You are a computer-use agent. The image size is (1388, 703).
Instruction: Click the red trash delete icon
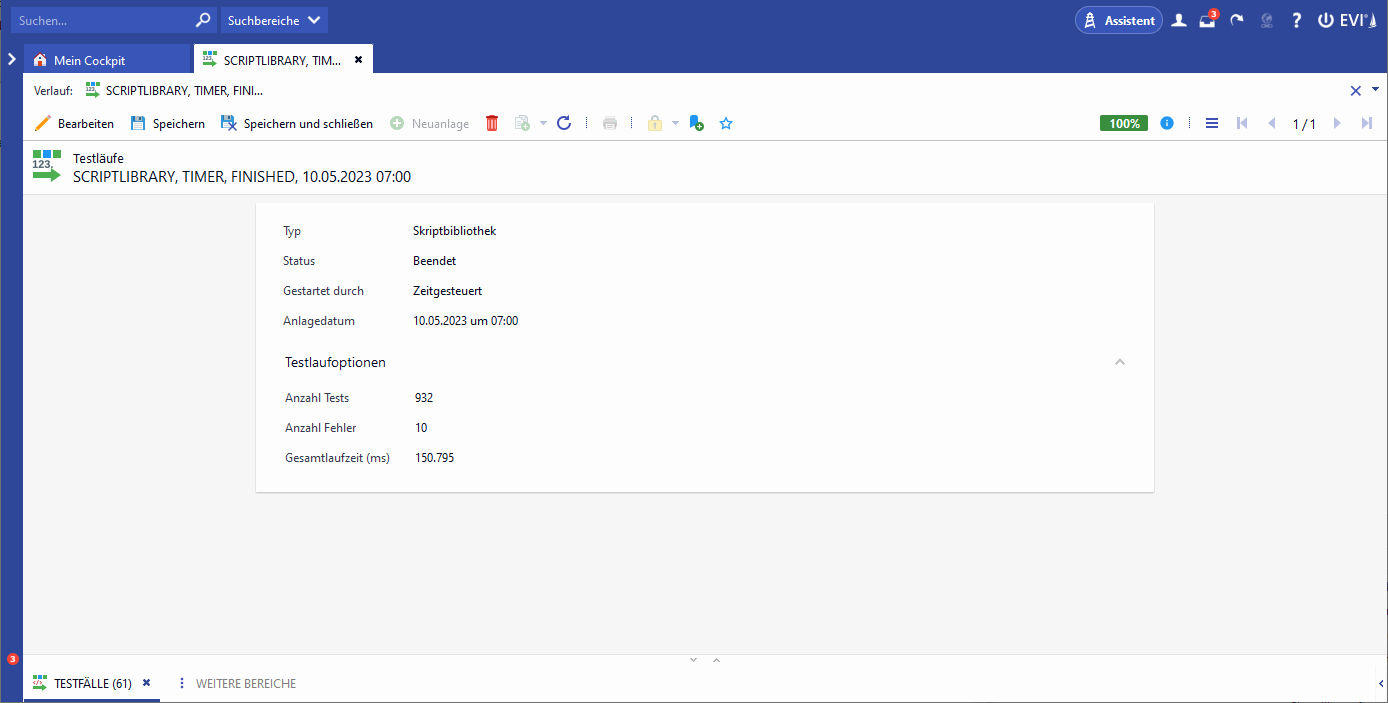(492, 123)
